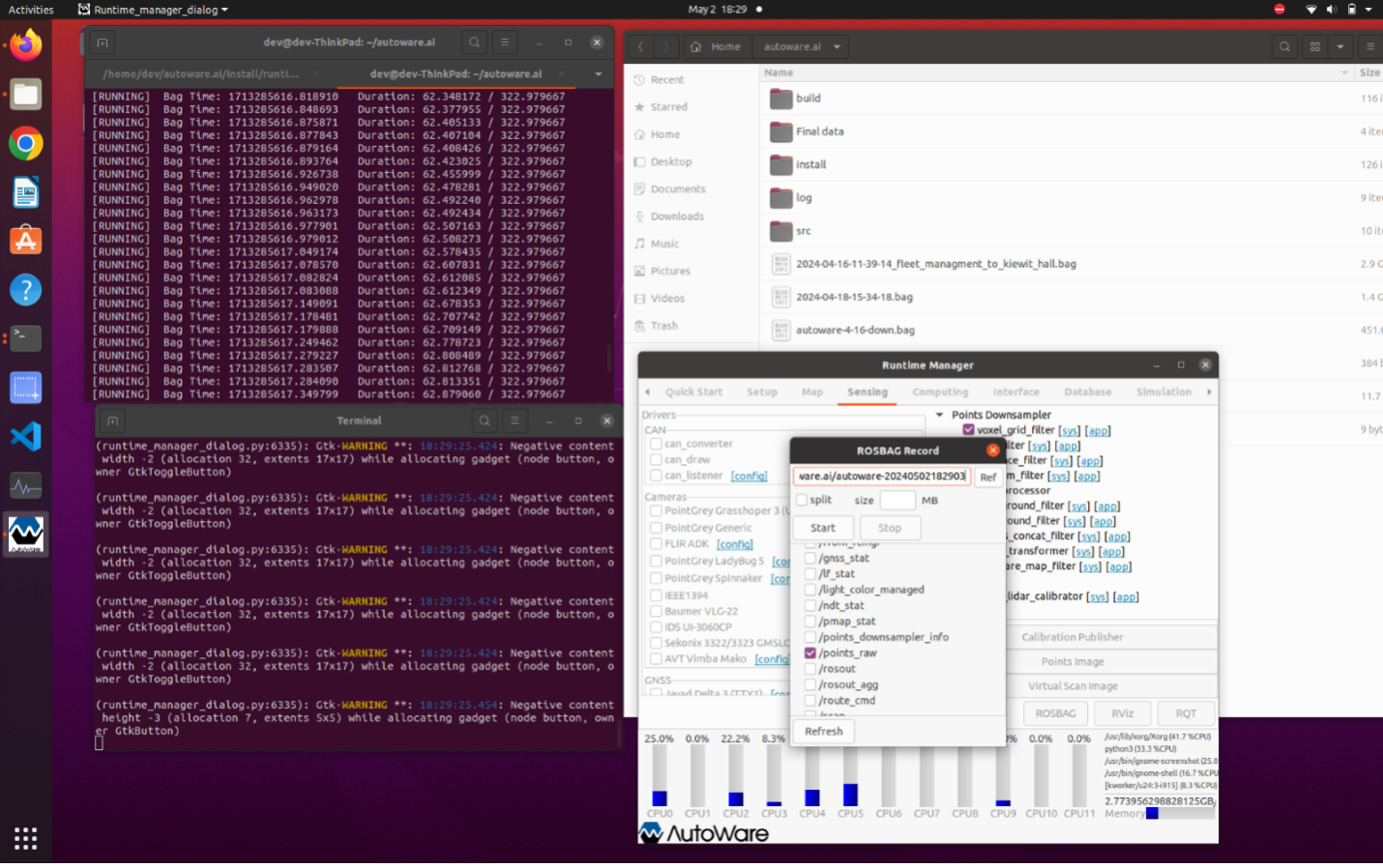Open autoware.ai path dropdown
Image resolution: width=1383 pixels, height=868 pixels.
pos(837,46)
